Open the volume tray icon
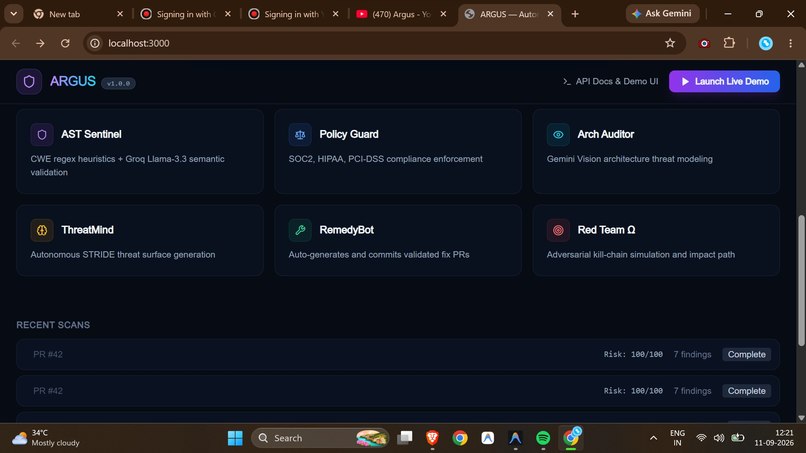Screen dimensions: 806x453 (719, 438)
